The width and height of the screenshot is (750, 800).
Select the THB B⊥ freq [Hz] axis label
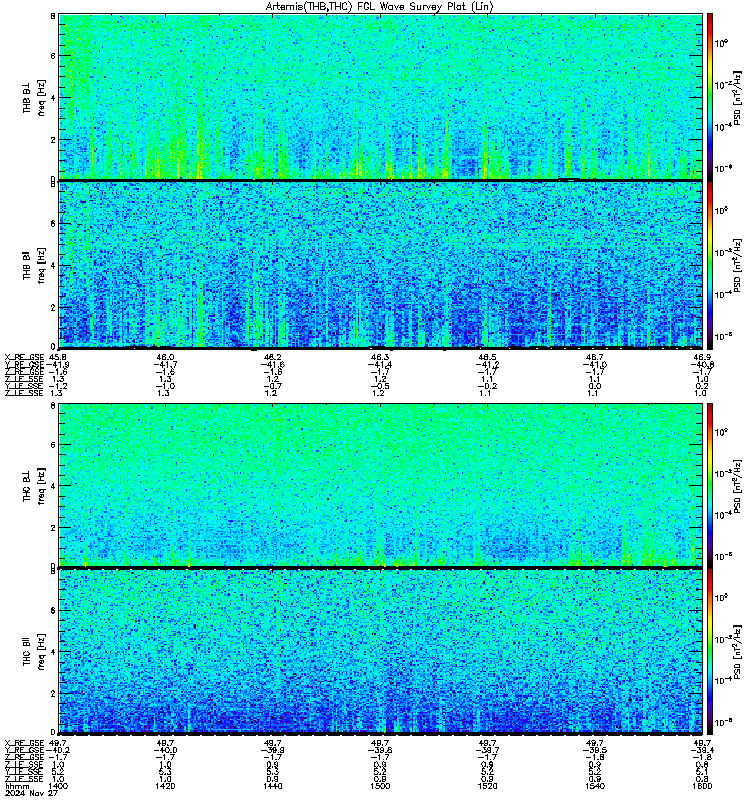click(x=34, y=97)
